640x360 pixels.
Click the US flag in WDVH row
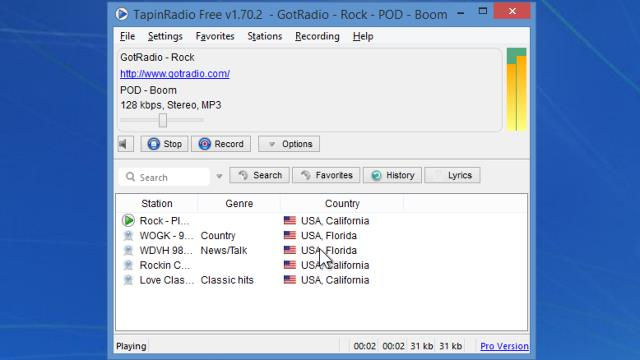290,250
